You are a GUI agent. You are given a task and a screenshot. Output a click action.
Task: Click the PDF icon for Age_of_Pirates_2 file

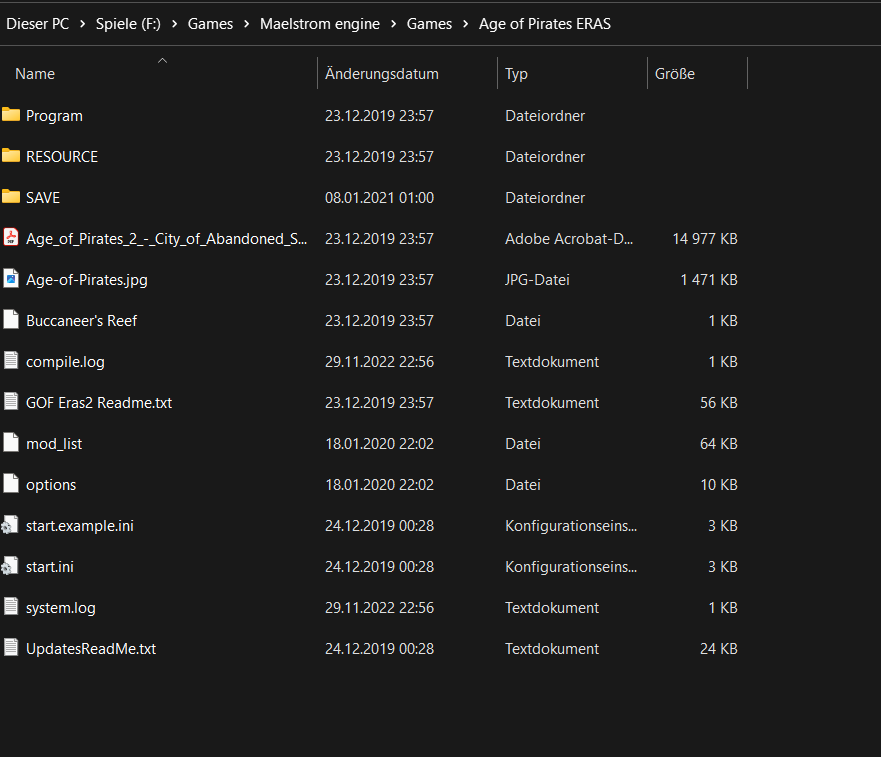11,238
